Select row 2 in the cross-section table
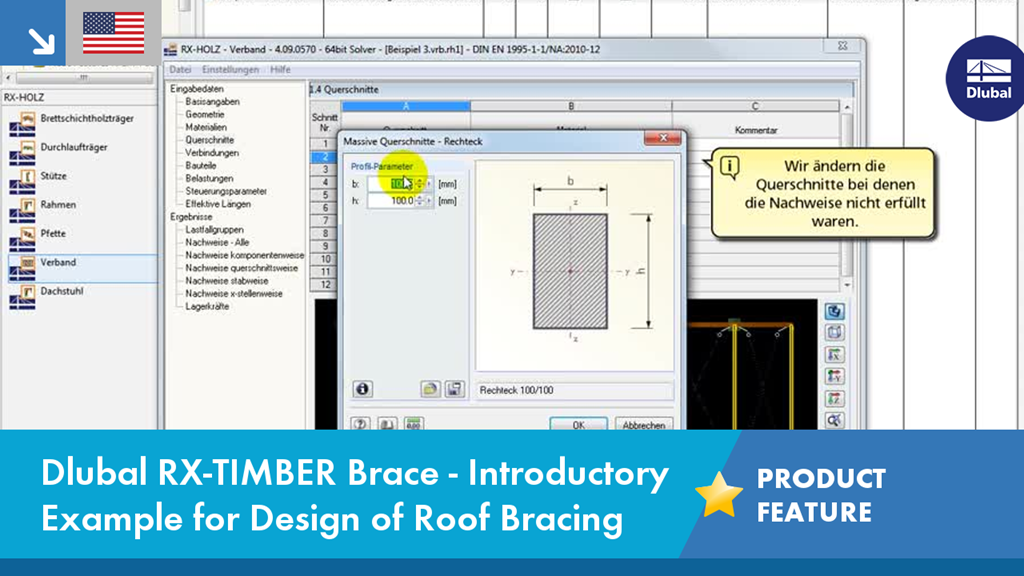Image resolution: width=1024 pixels, height=576 pixels. click(x=325, y=157)
